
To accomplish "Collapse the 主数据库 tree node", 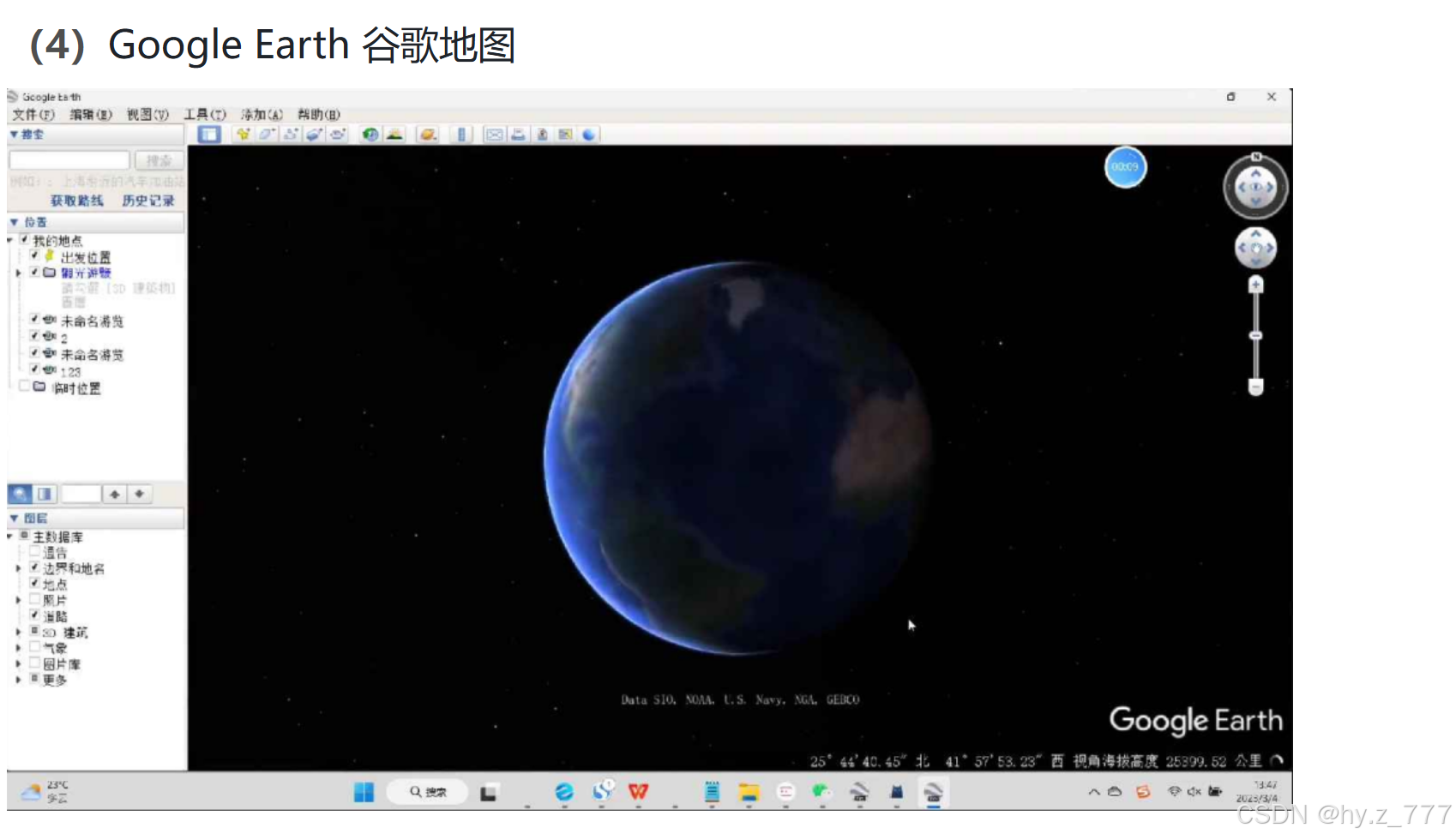I will (x=10, y=537).
